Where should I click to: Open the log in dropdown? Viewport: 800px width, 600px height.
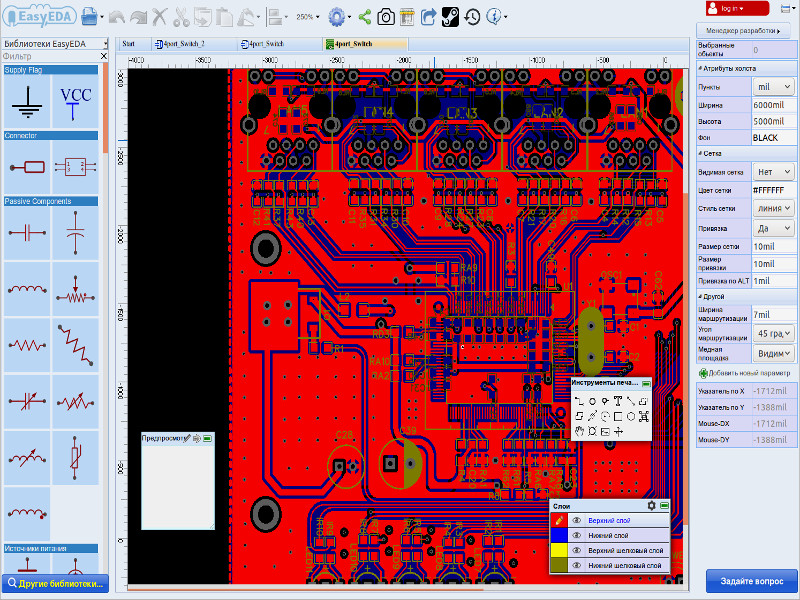click(737, 8)
